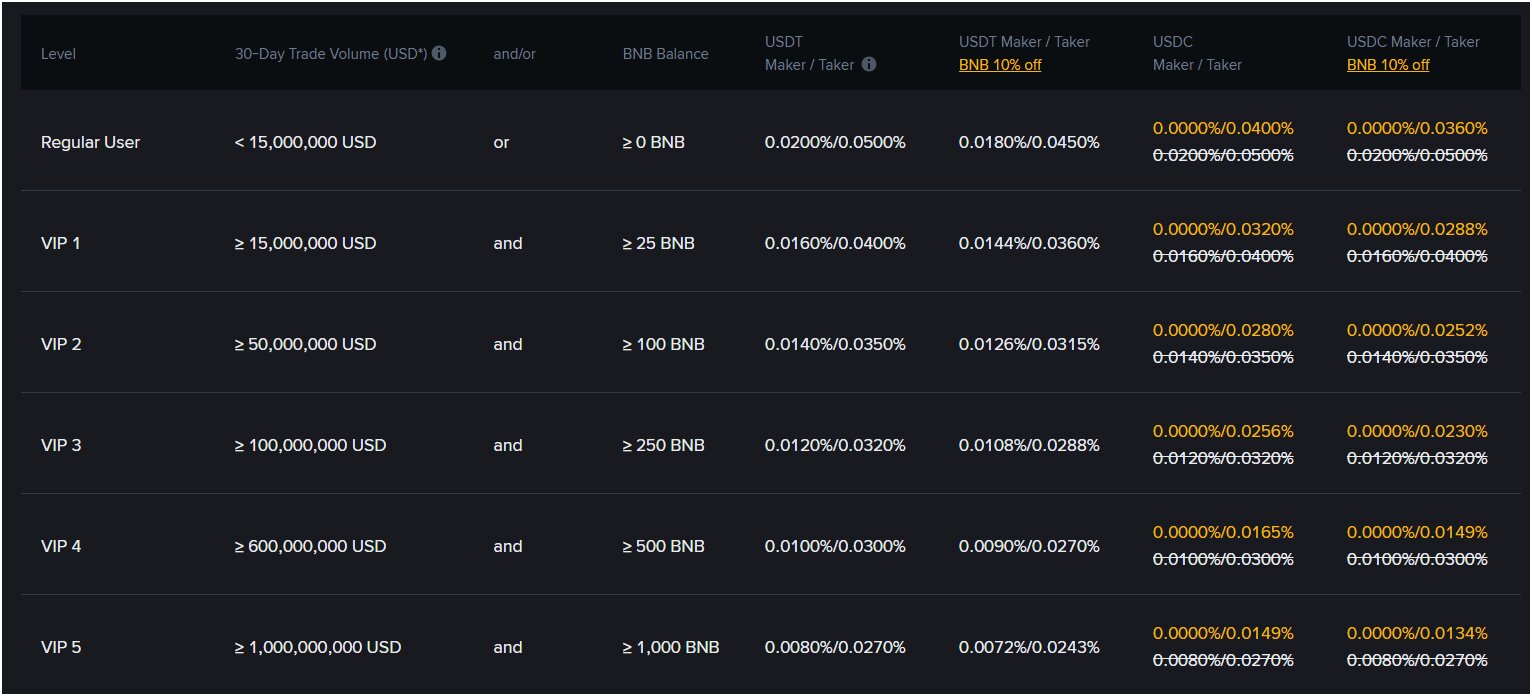Select the VIP 5 level cell
Image resolution: width=1532 pixels, height=696 pixels.
[x=61, y=647]
